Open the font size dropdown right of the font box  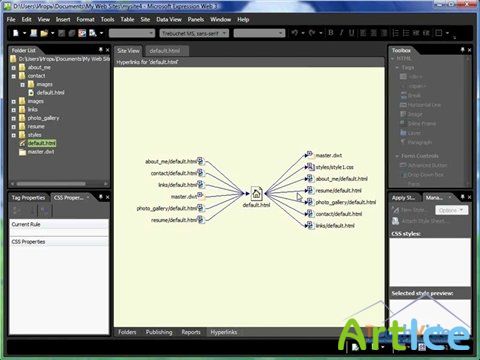[259, 33]
